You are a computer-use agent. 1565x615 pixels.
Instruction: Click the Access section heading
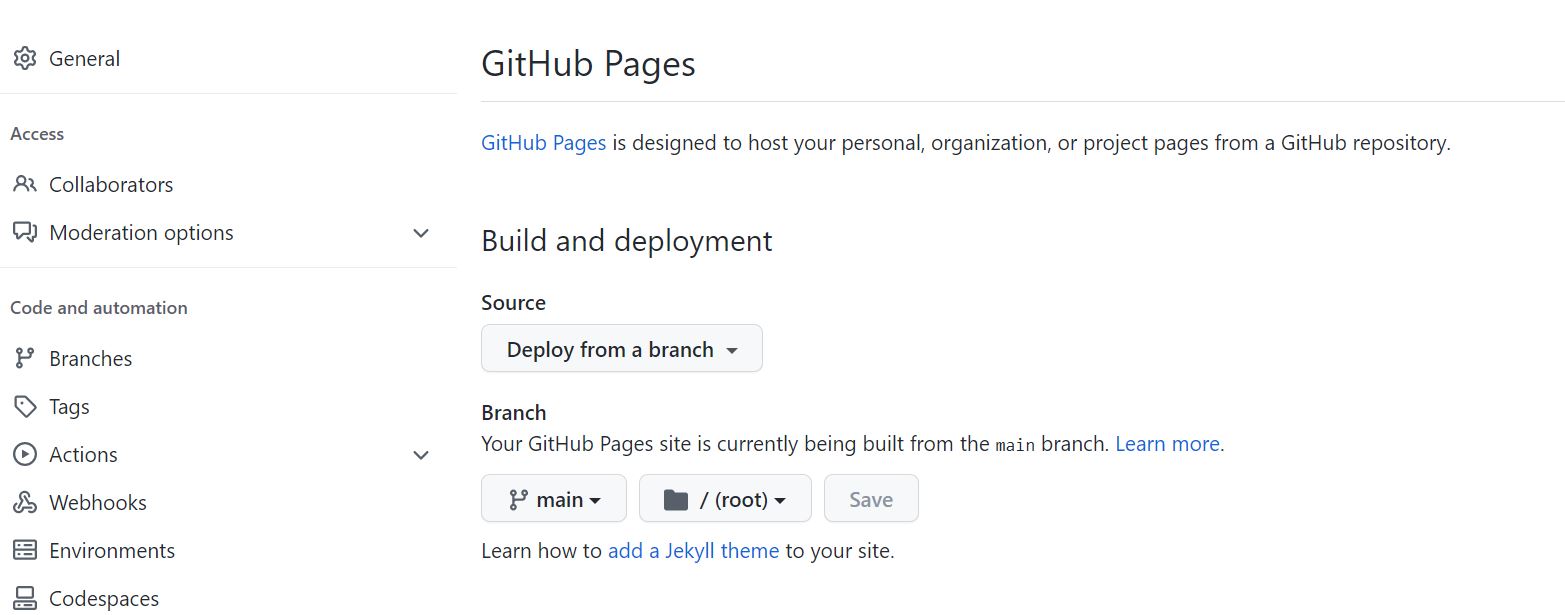pos(37,134)
